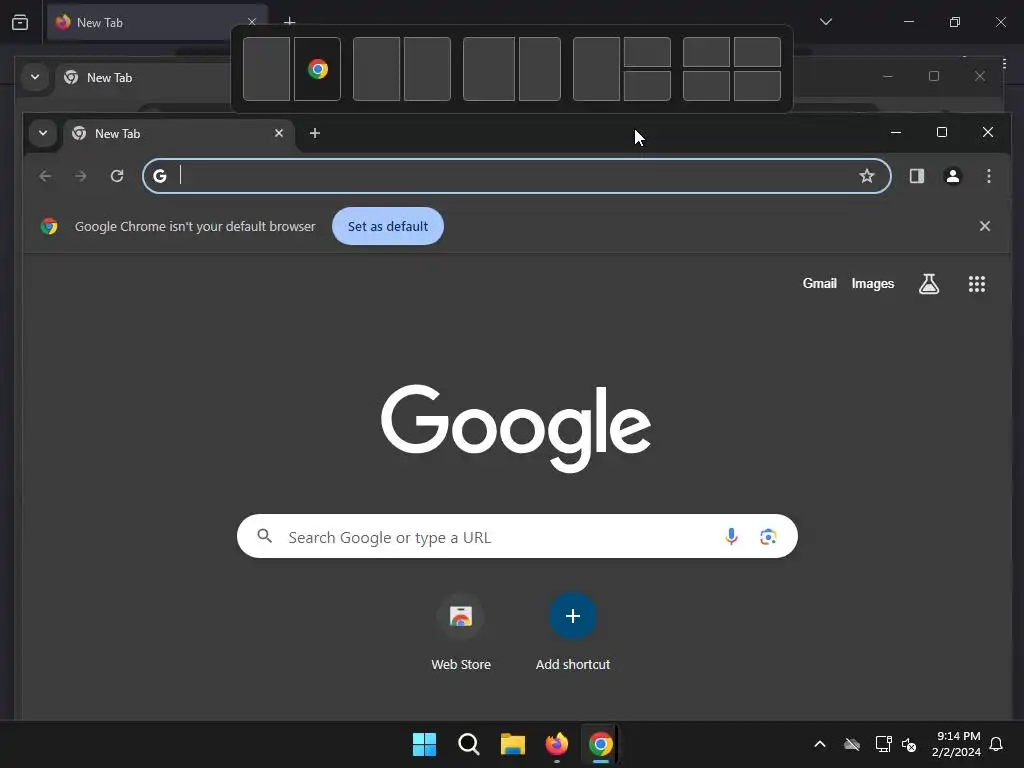Close the New Tab in front Chrome window
This screenshot has height=768, width=1024.
(279, 133)
